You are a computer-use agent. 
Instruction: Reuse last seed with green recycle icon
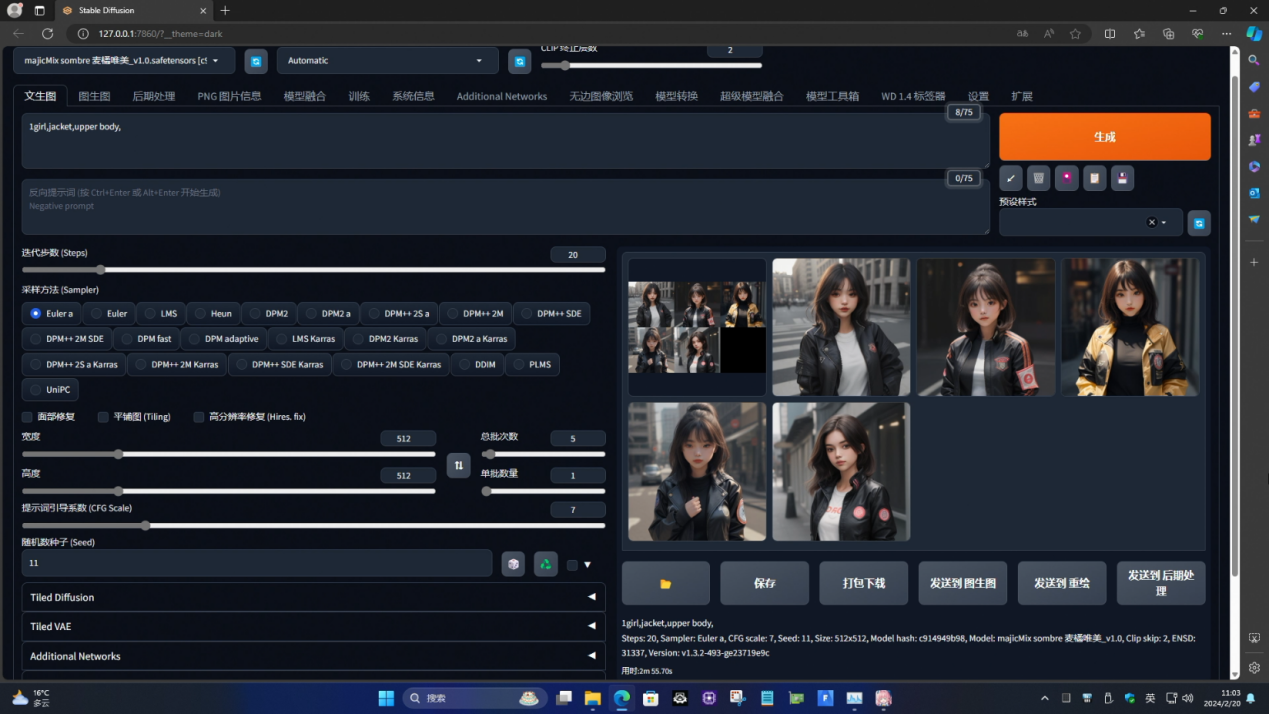click(x=545, y=564)
